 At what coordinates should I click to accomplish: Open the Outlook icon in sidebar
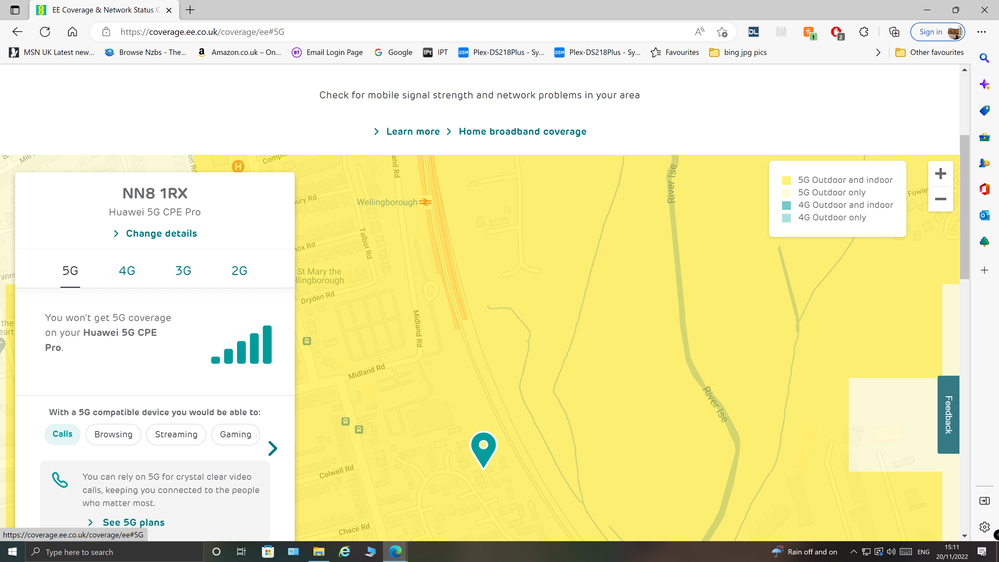pos(984,215)
